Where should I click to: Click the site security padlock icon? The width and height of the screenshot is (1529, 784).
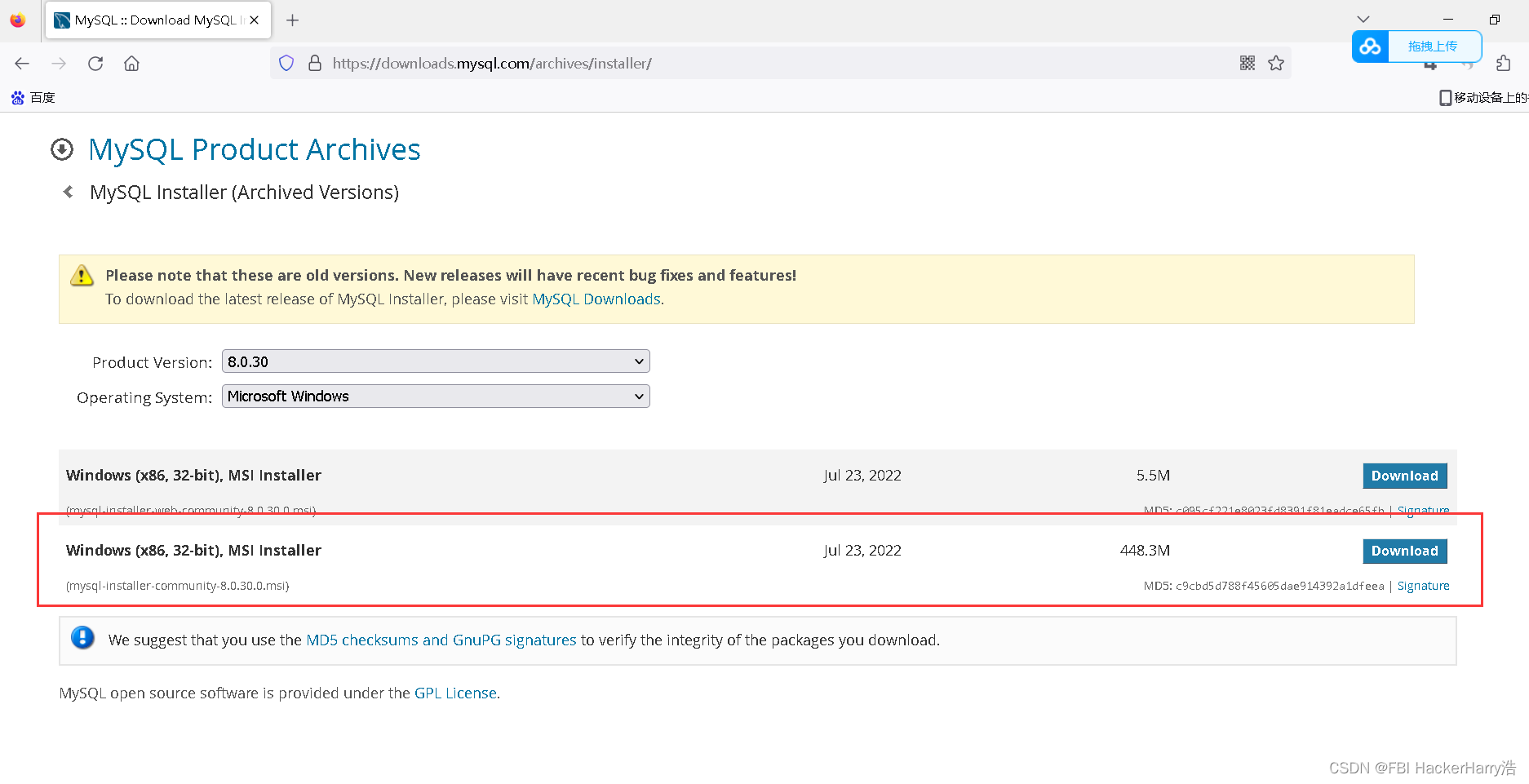click(314, 63)
